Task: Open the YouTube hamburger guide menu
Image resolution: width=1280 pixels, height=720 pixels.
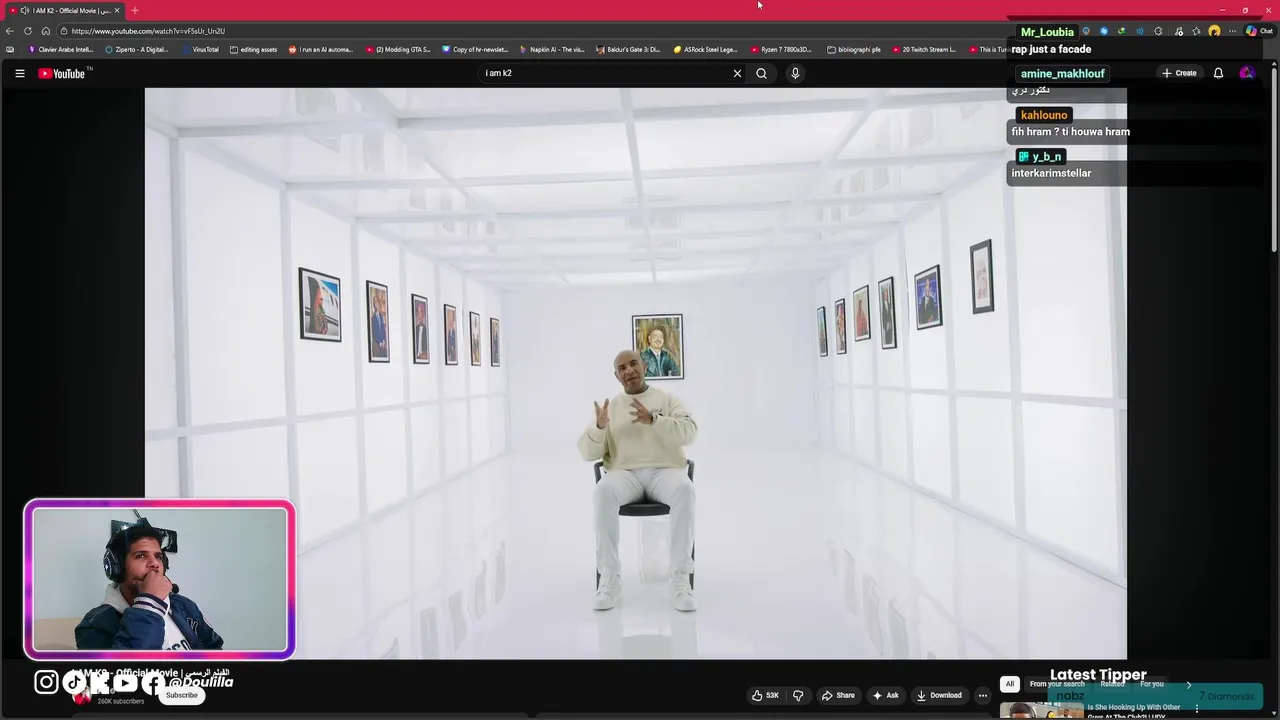Action: pos(19,73)
